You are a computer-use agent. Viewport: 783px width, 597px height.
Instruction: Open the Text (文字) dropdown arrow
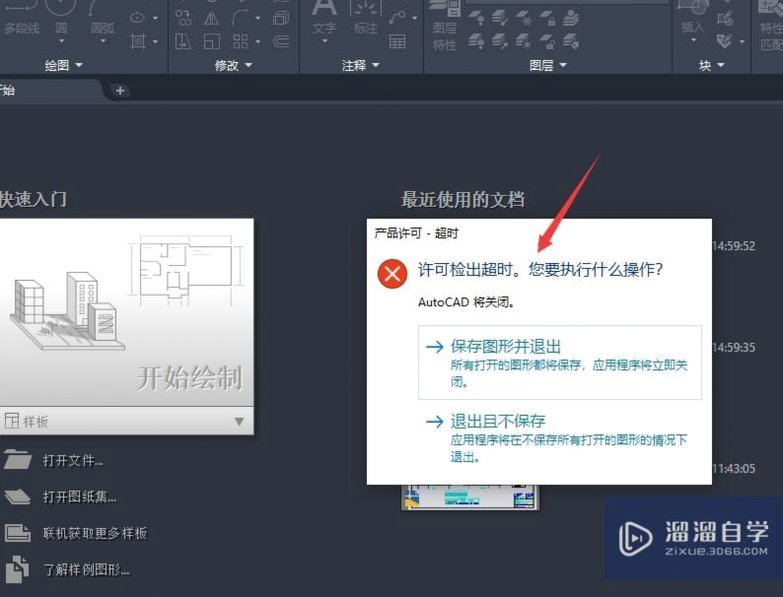[x=325, y=41]
